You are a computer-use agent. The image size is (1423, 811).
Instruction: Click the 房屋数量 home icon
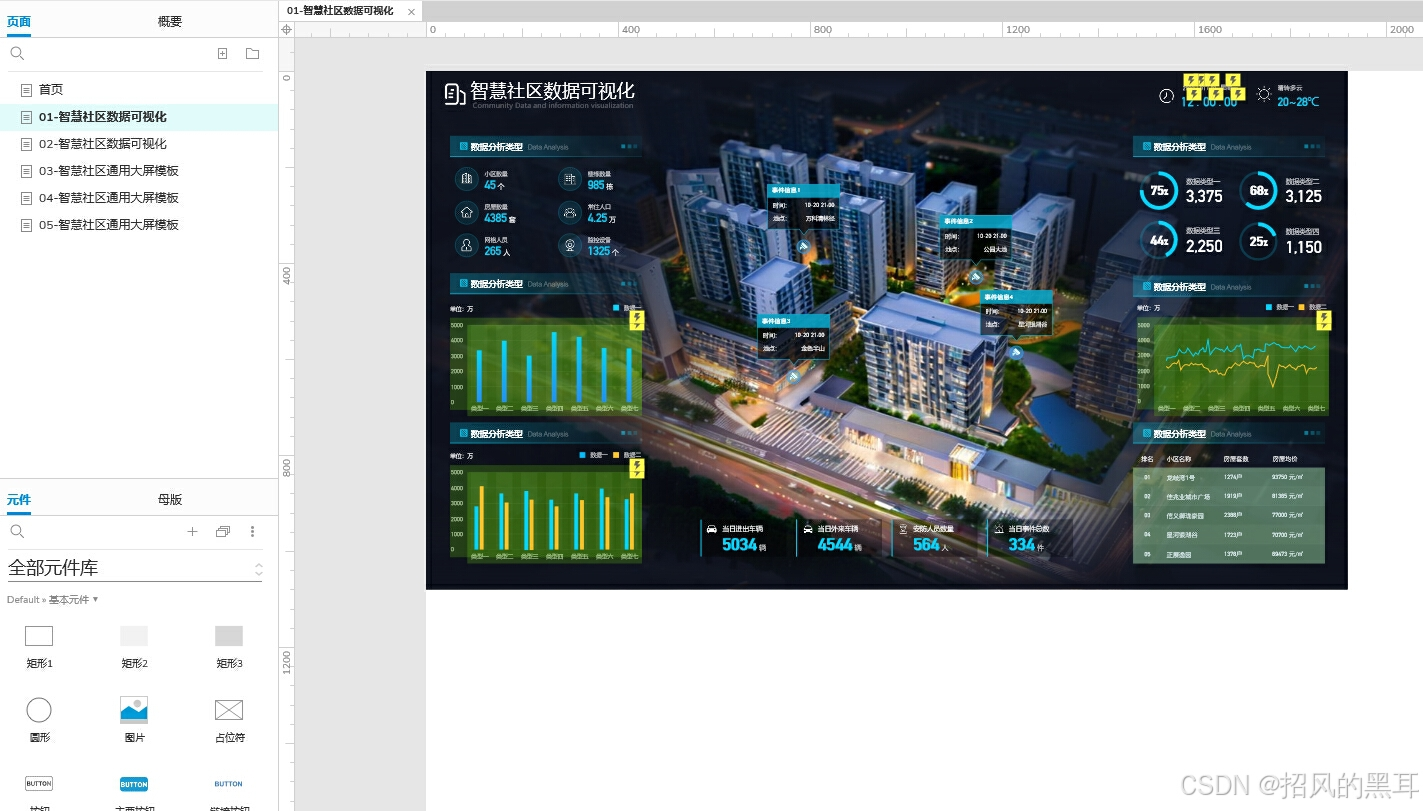coord(466,212)
